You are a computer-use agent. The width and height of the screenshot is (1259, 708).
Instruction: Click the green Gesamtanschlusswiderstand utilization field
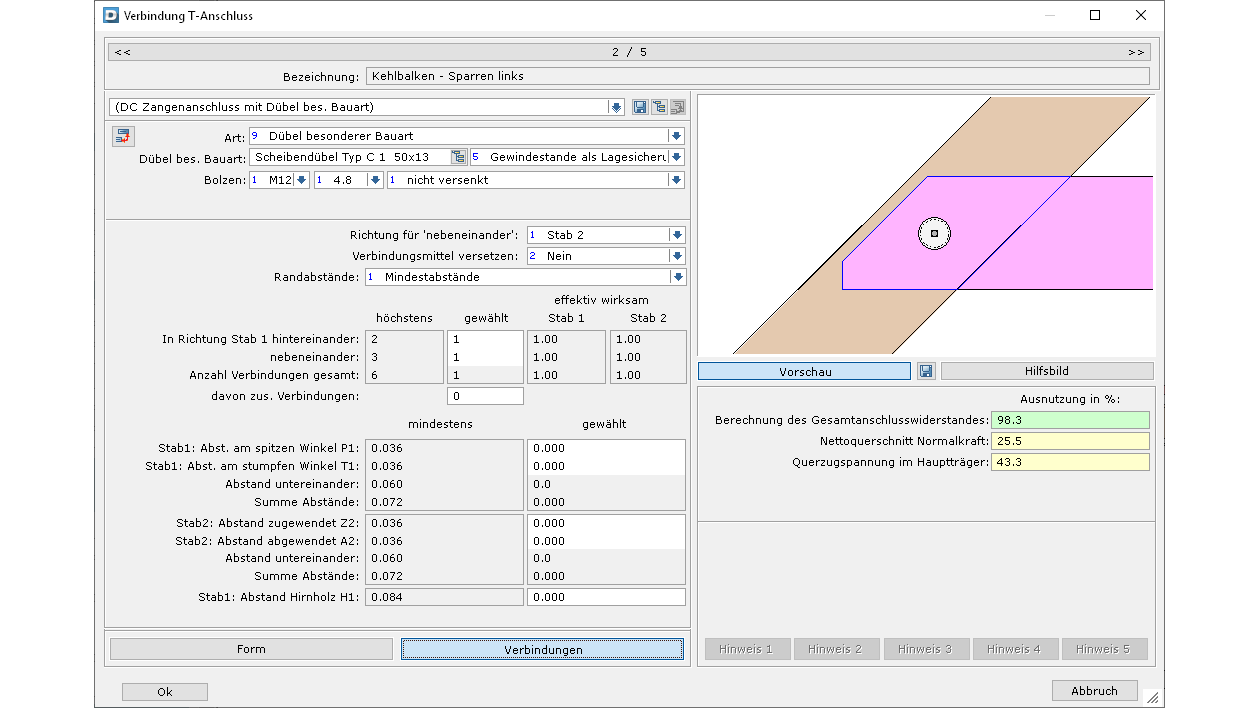pyautogui.click(x=1069, y=420)
